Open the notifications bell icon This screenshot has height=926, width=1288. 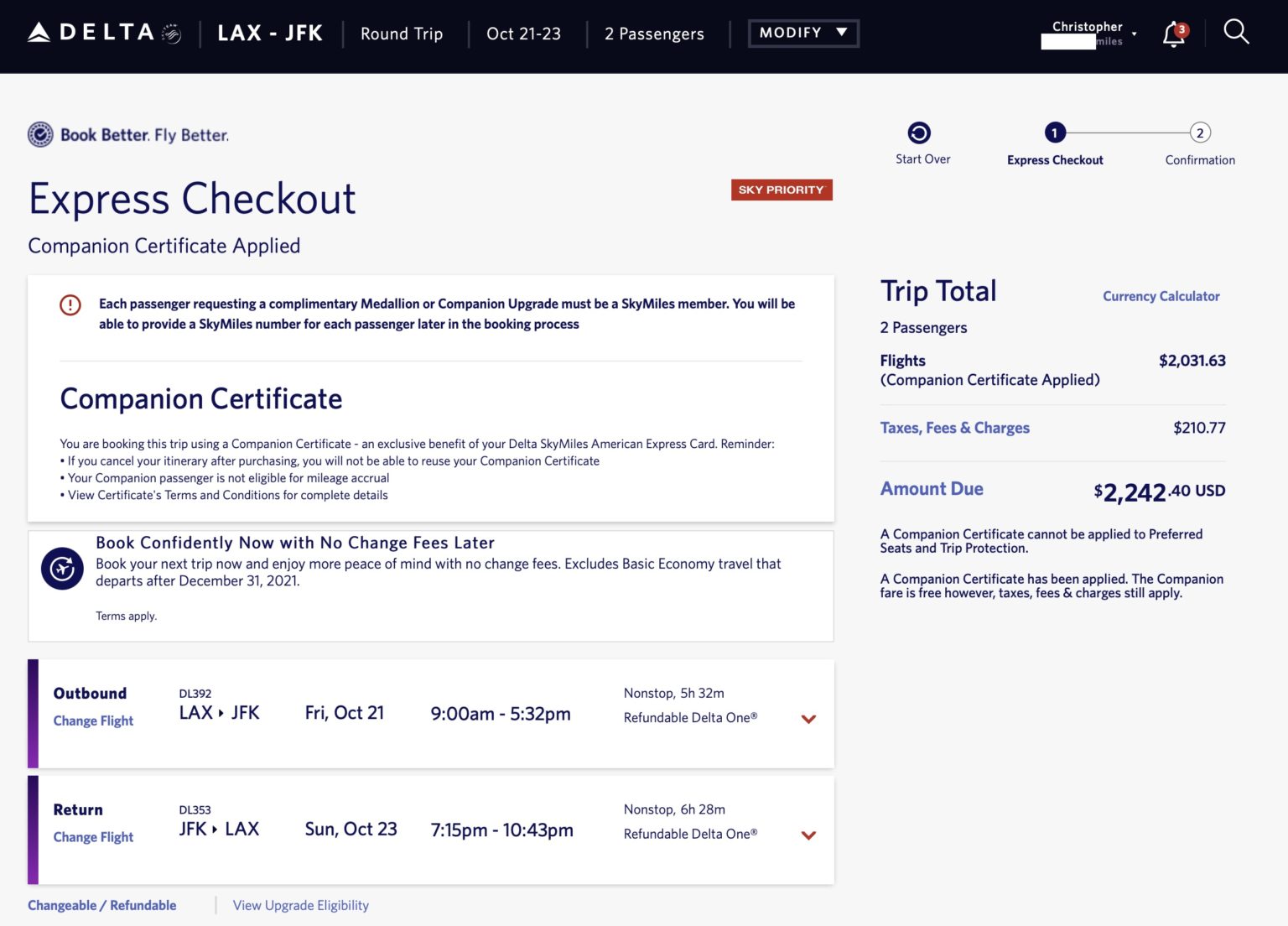coord(1174,34)
